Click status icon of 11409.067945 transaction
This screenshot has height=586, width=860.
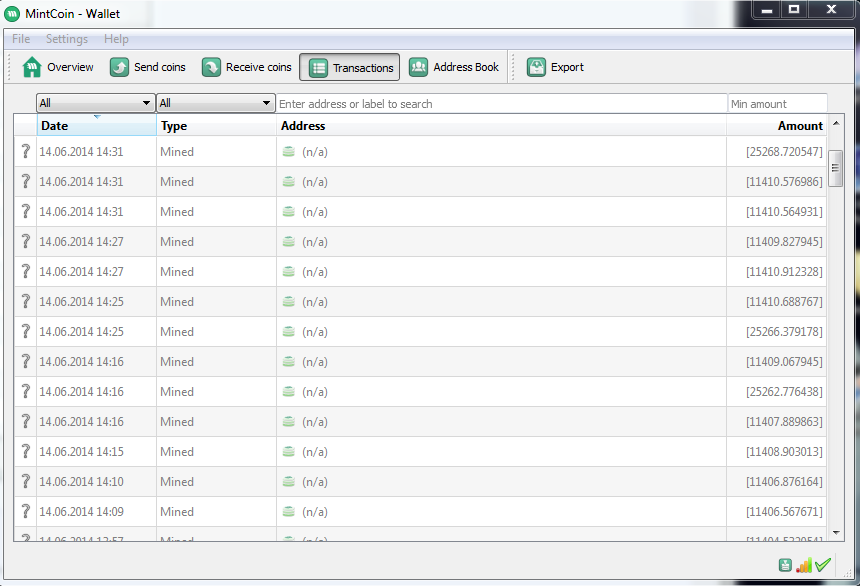[x=25, y=362]
